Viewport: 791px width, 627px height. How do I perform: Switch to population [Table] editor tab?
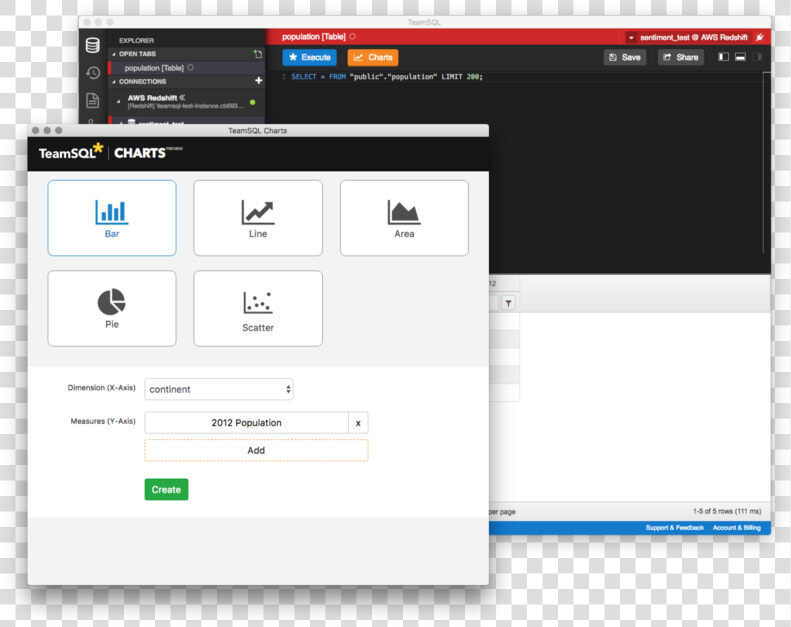tap(314, 37)
